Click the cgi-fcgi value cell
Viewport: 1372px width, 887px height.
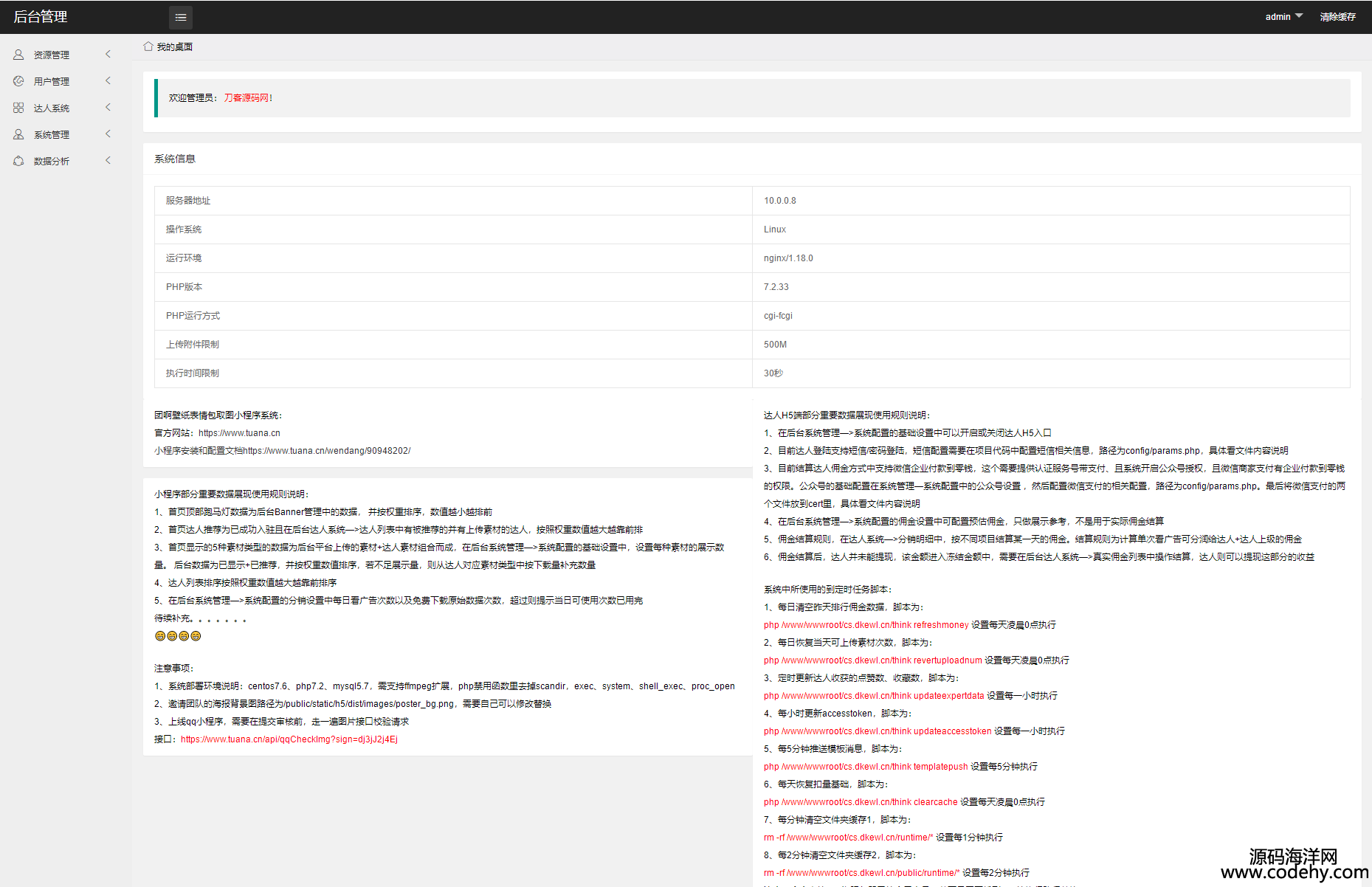pos(1051,316)
